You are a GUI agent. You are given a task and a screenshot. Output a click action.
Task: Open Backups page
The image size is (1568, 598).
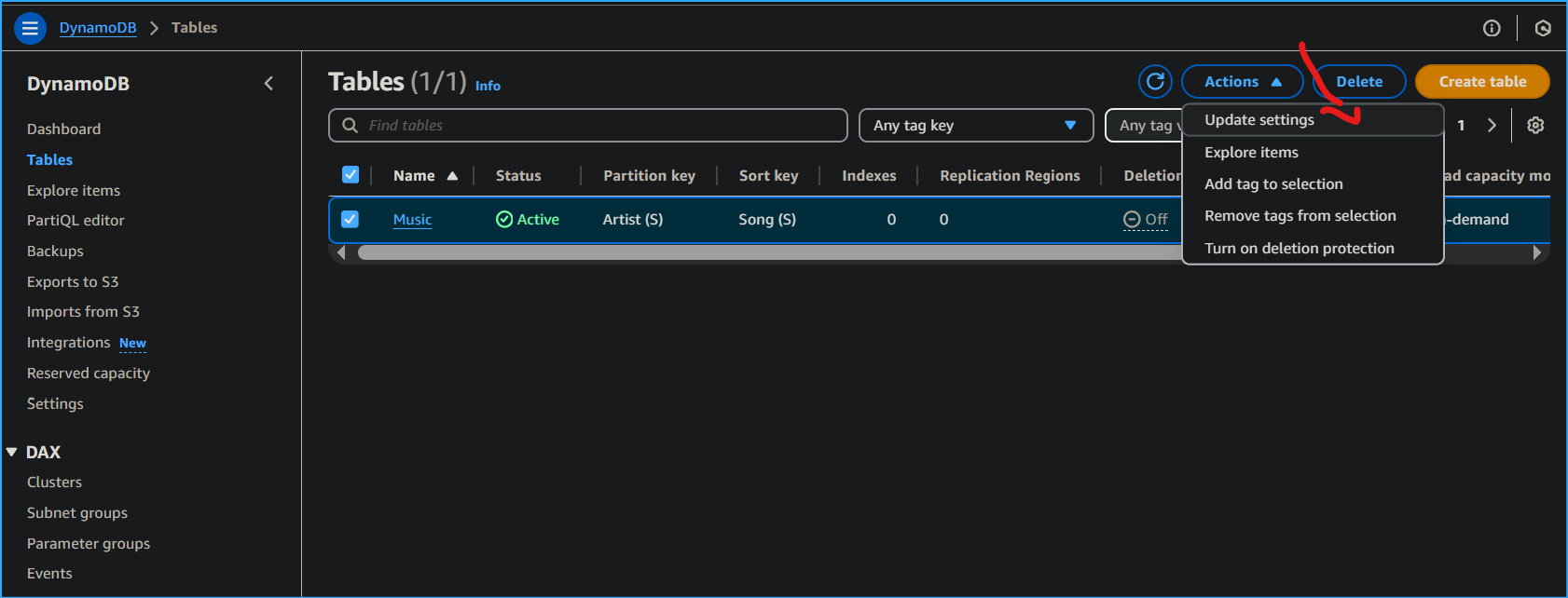55,251
